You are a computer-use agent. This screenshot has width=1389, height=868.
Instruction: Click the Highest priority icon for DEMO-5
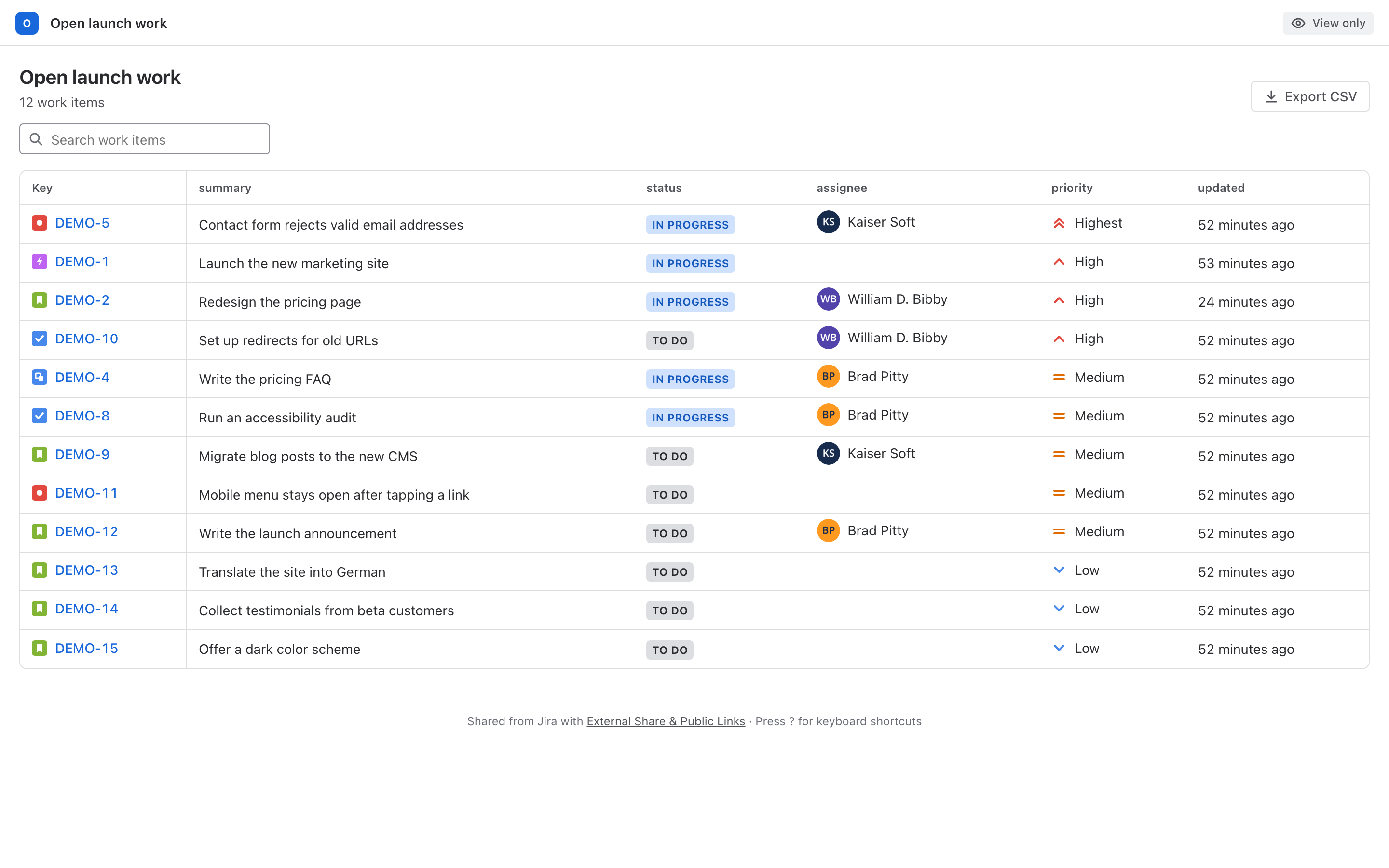coord(1059,223)
